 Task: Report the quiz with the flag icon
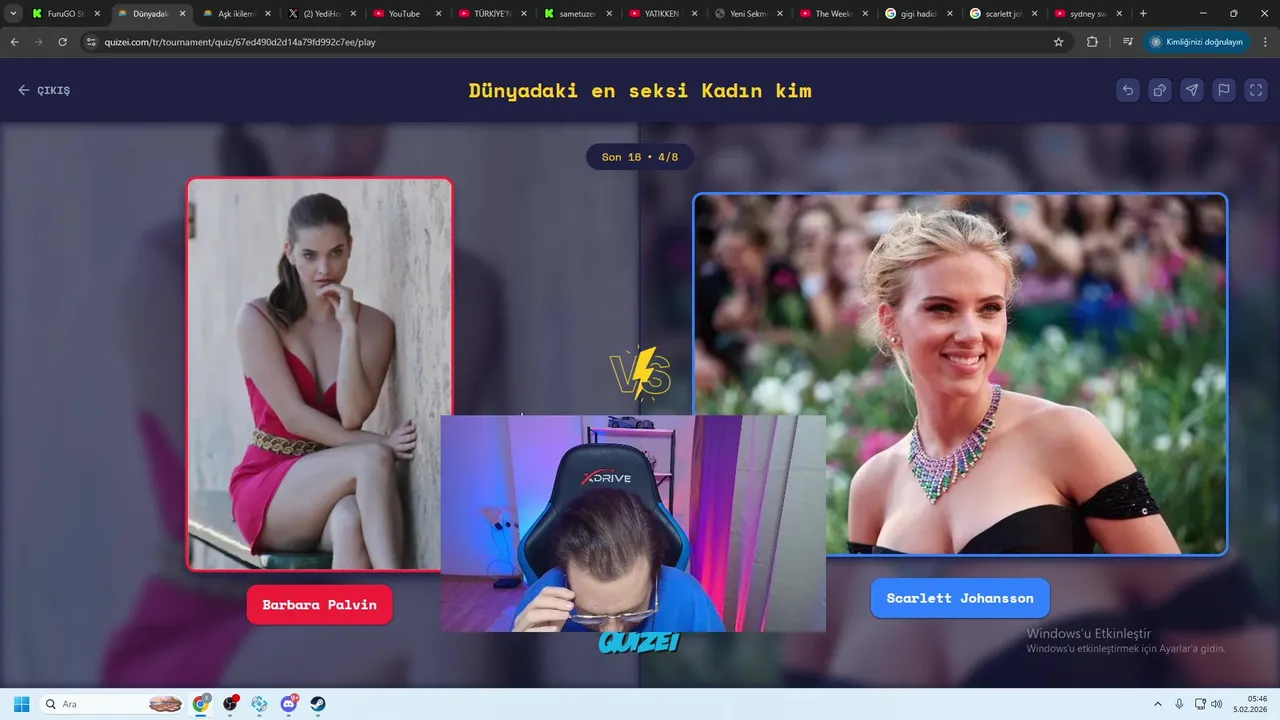(1224, 90)
